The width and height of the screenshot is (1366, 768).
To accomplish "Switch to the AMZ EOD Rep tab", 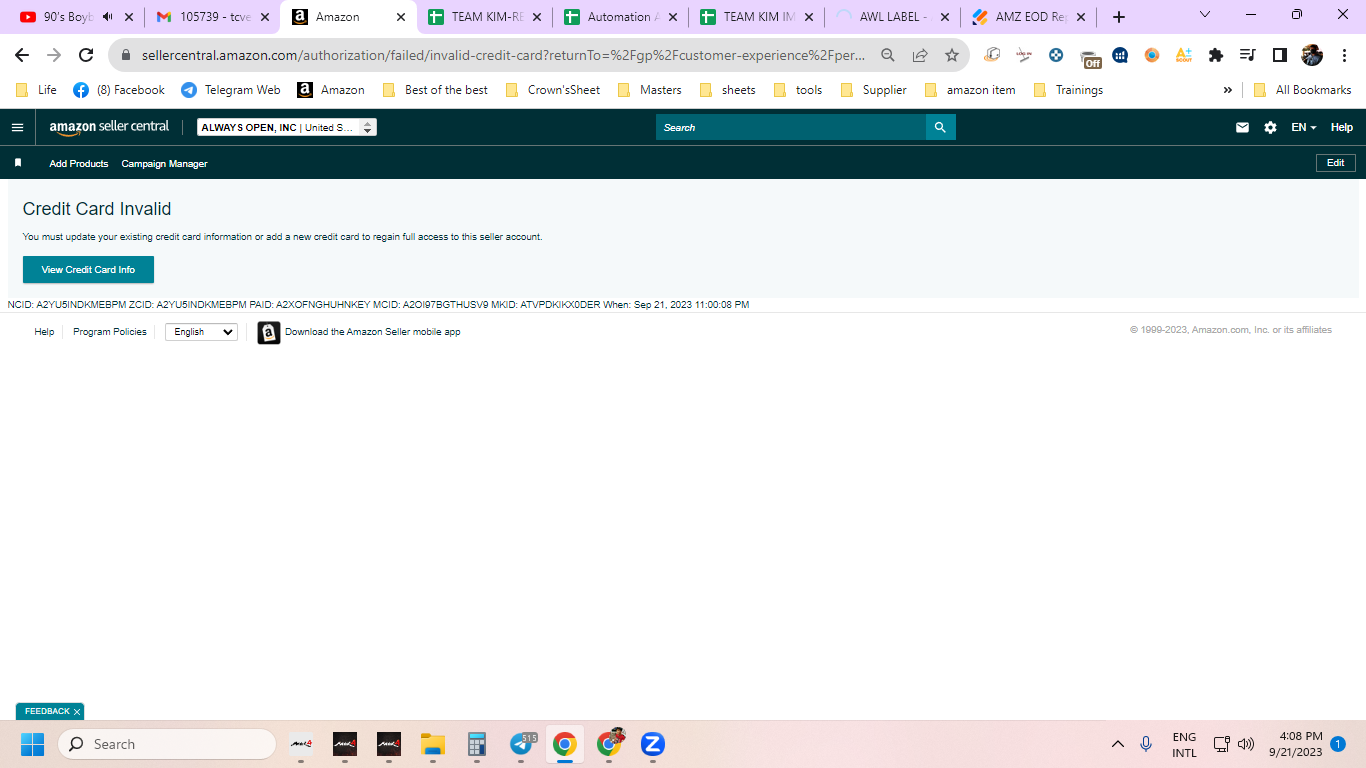I will coord(1028,17).
